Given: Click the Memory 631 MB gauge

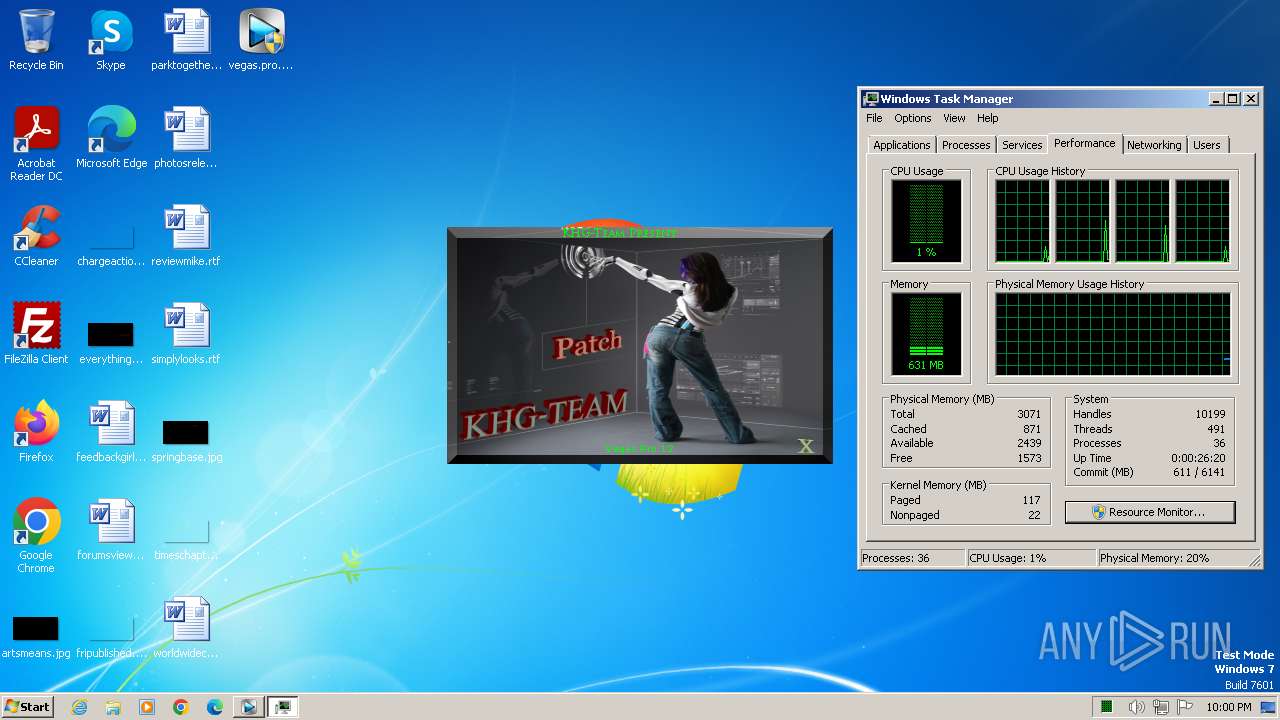Looking at the screenshot, I should click(926, 334).
